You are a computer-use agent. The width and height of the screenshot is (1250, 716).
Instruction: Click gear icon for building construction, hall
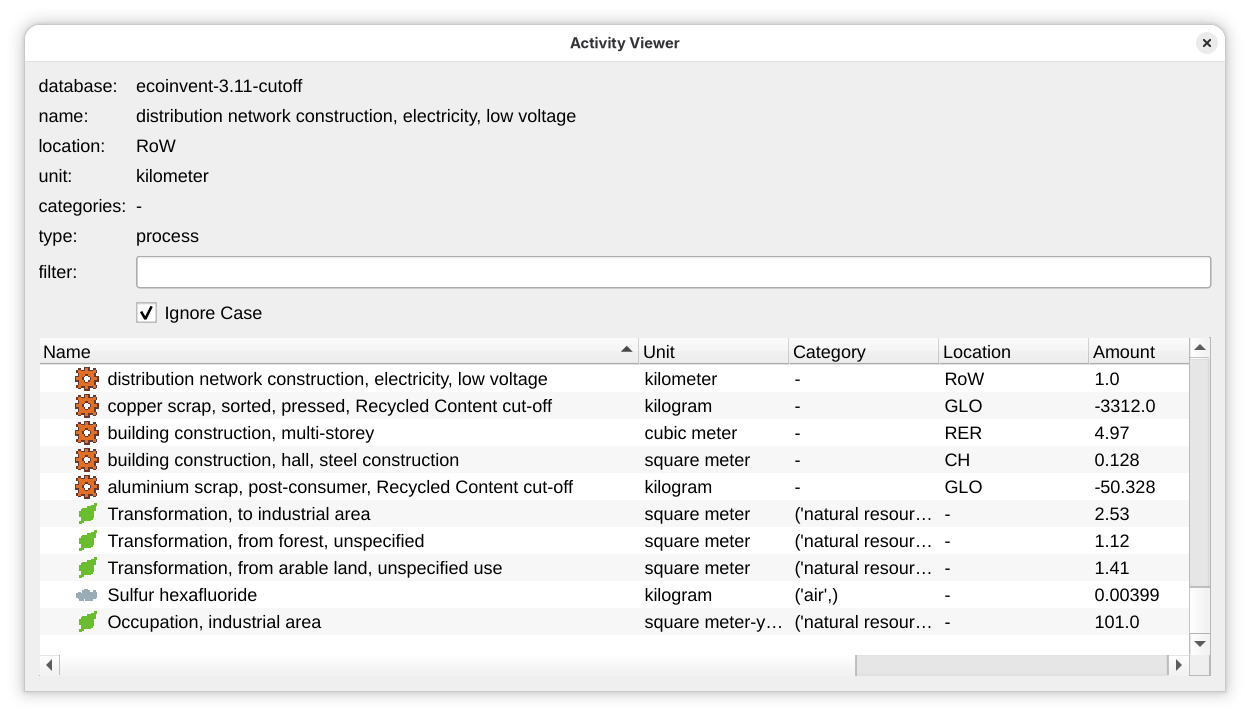[x=87, y=460]
